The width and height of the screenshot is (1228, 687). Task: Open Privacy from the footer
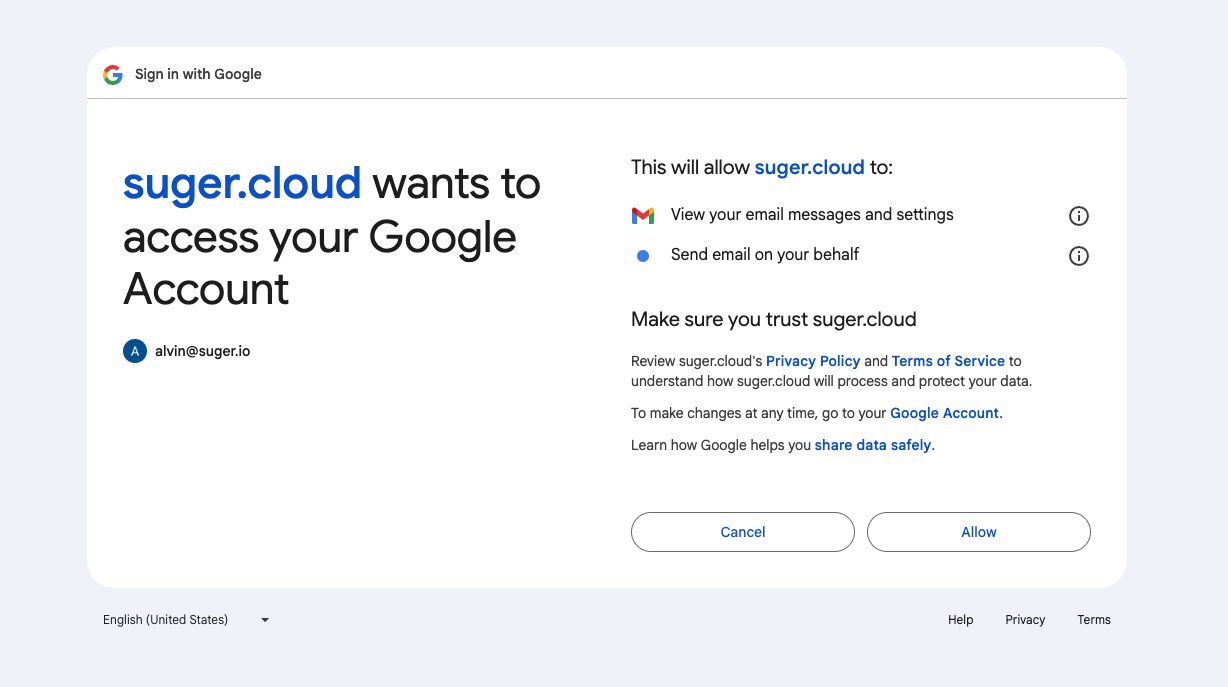click(x=1025, y=619)
